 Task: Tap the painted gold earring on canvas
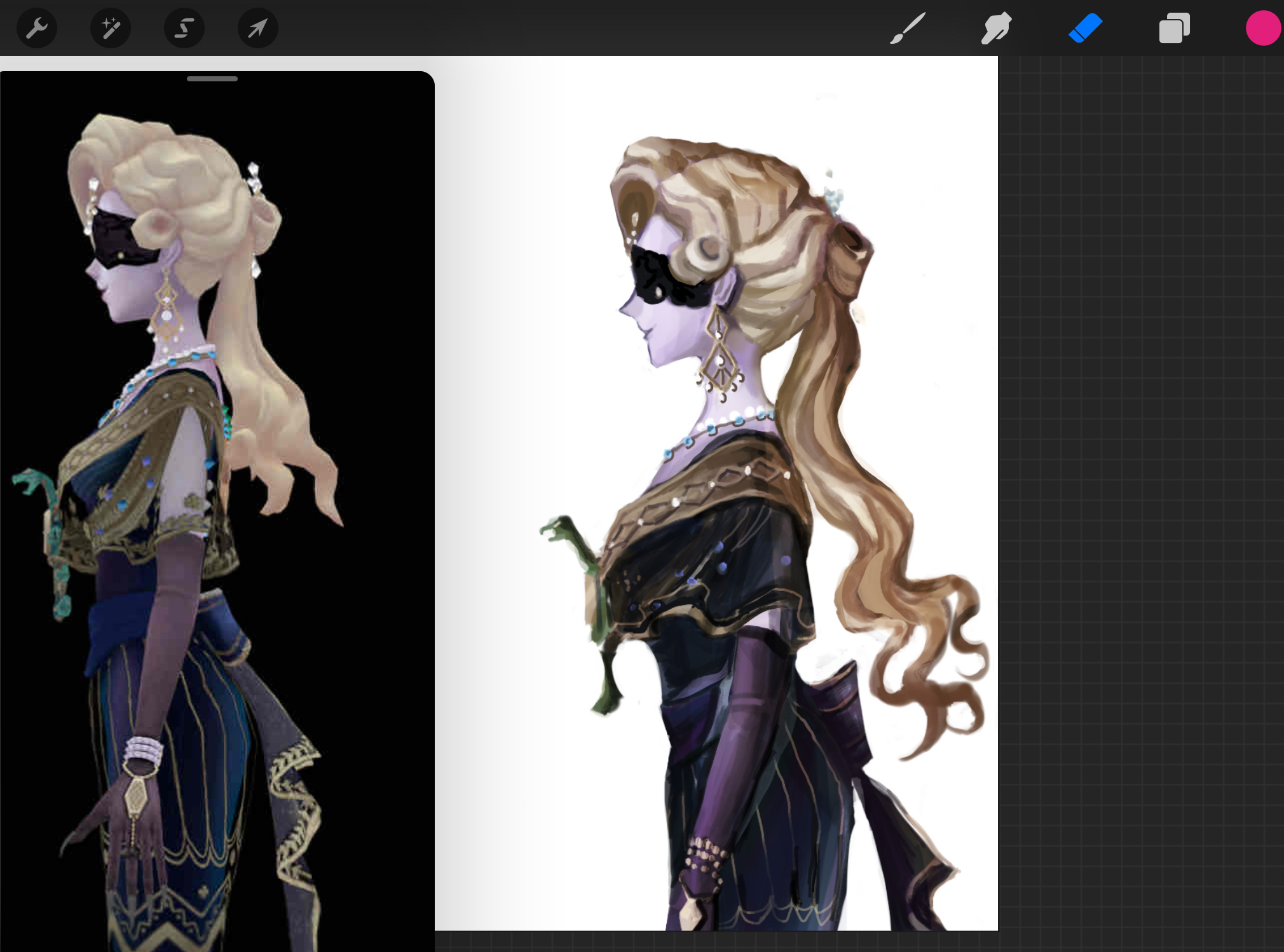click(720, 353)
